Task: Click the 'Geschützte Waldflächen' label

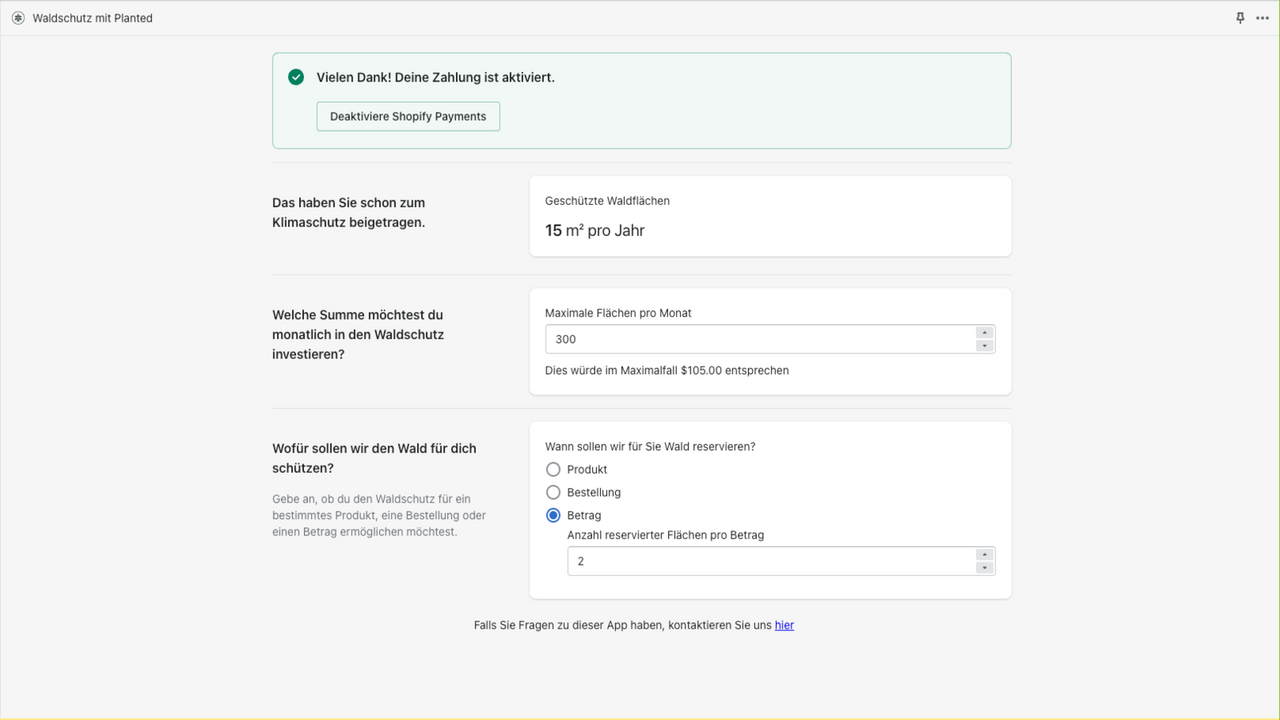Action: point(607,201)
